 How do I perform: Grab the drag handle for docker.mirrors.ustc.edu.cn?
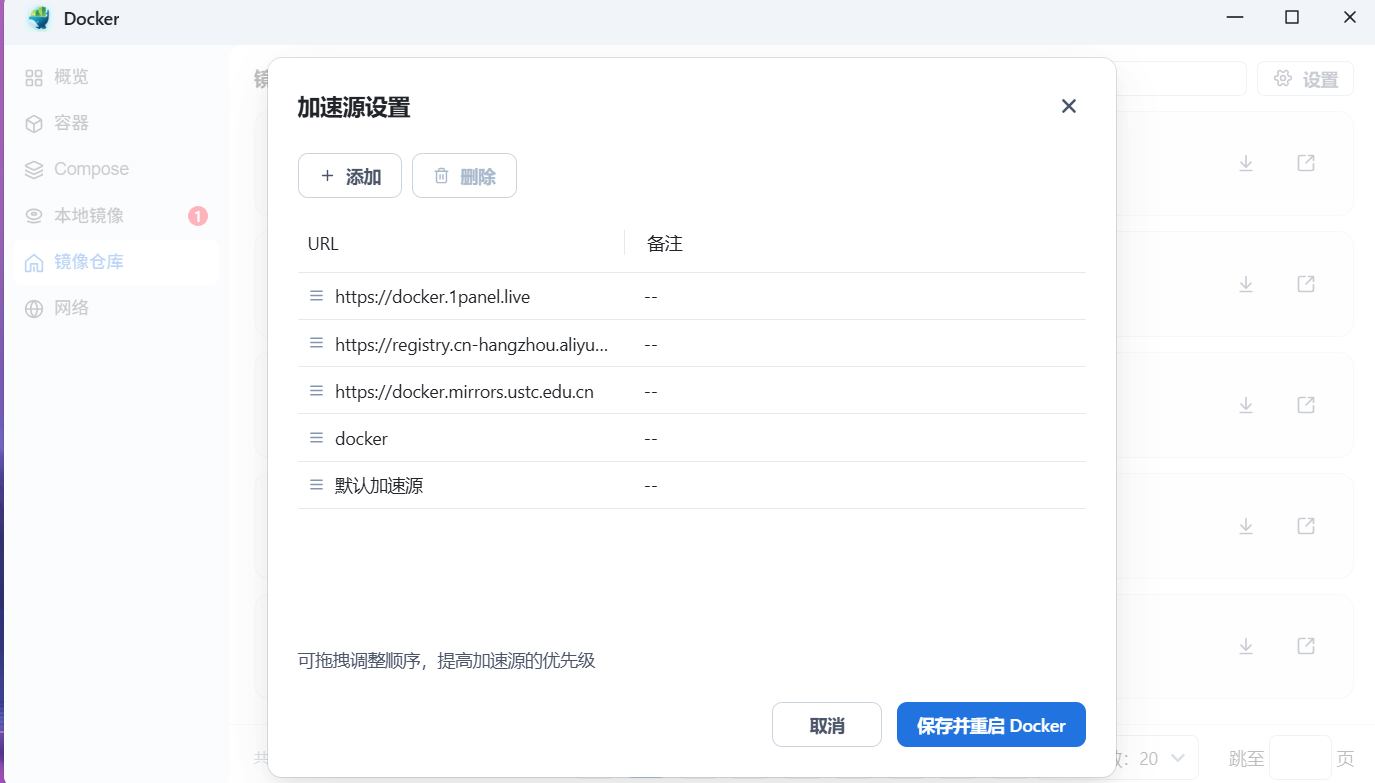316,391
